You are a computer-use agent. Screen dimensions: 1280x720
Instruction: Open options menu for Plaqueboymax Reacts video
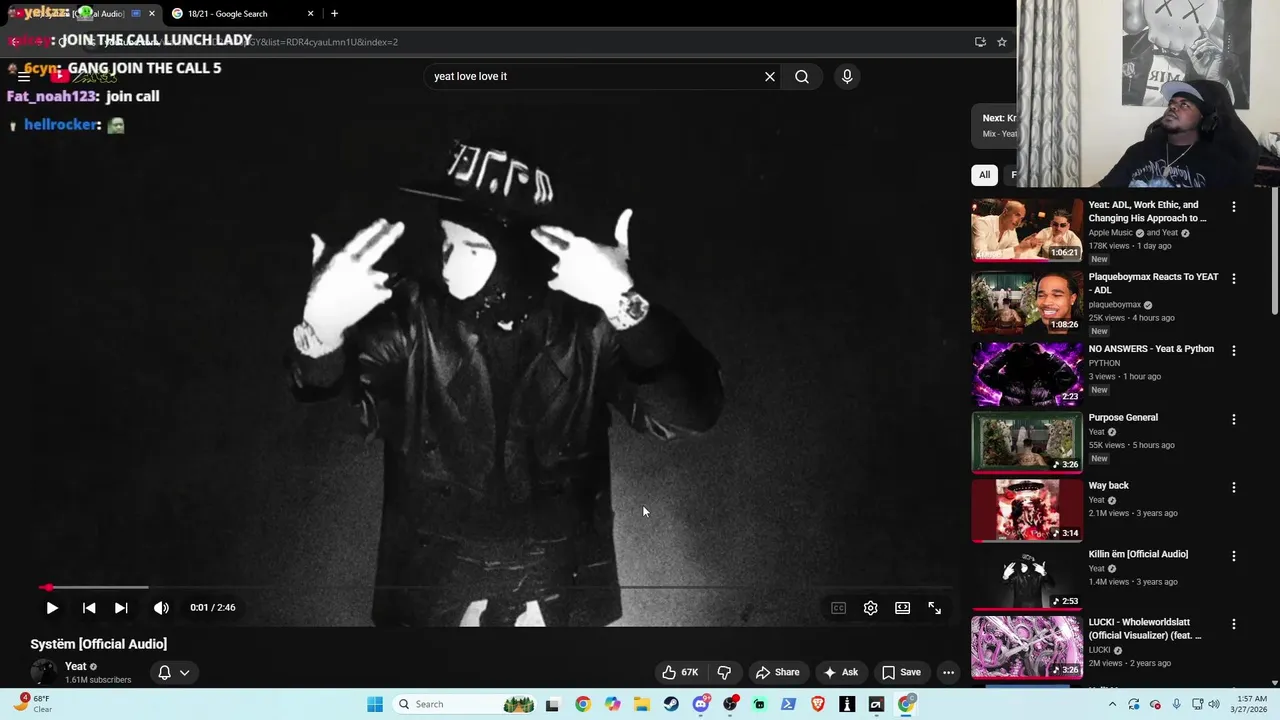[x=1234, y=278]
